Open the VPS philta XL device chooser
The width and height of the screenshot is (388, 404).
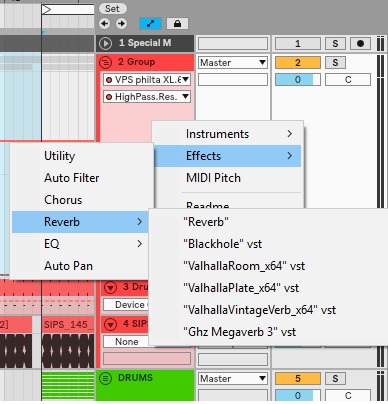coord(147,80)
